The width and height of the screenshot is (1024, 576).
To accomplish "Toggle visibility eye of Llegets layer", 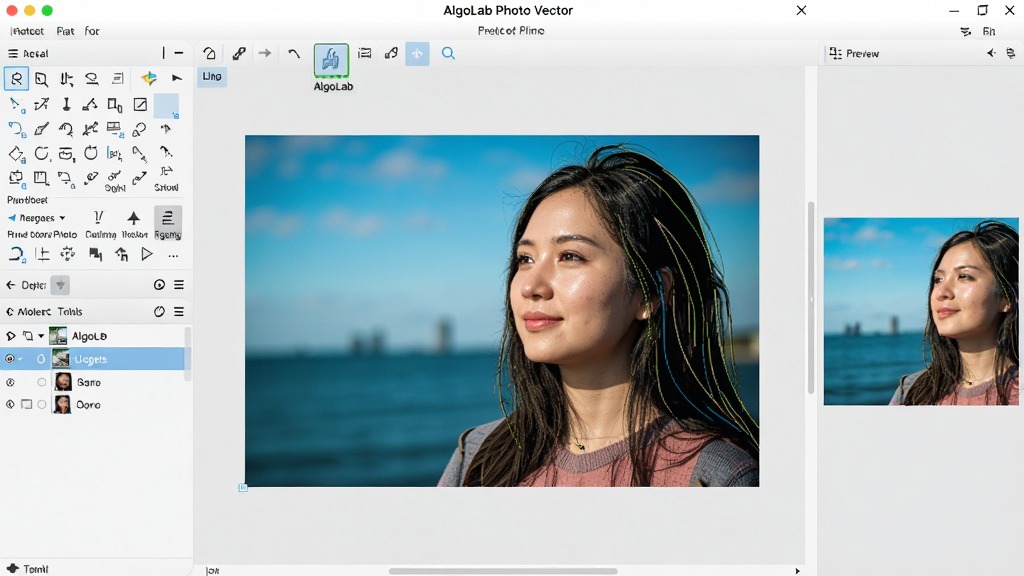I will 9,359.
